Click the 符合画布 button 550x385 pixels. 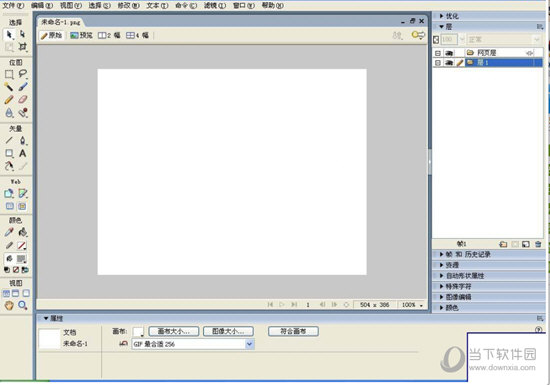(293, 331)
